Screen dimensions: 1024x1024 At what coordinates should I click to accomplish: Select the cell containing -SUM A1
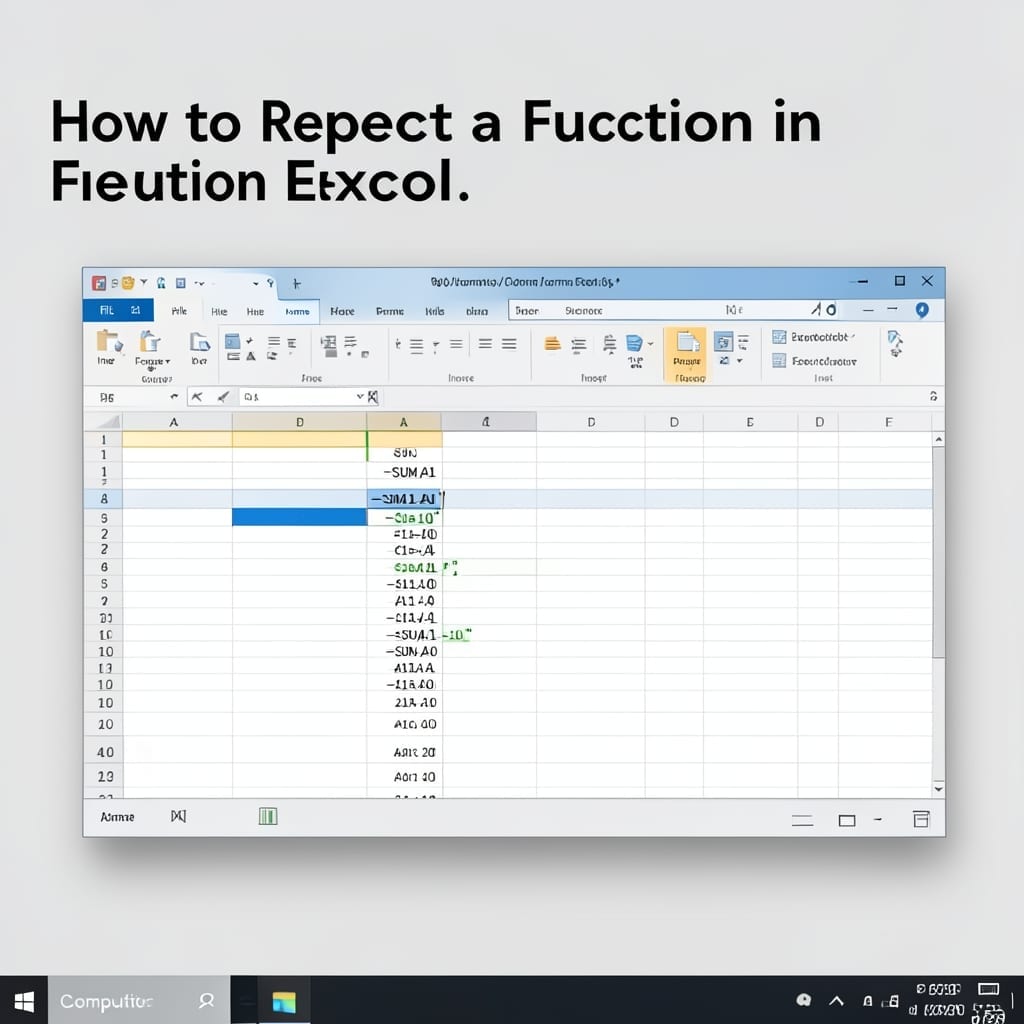coord(404,472)
